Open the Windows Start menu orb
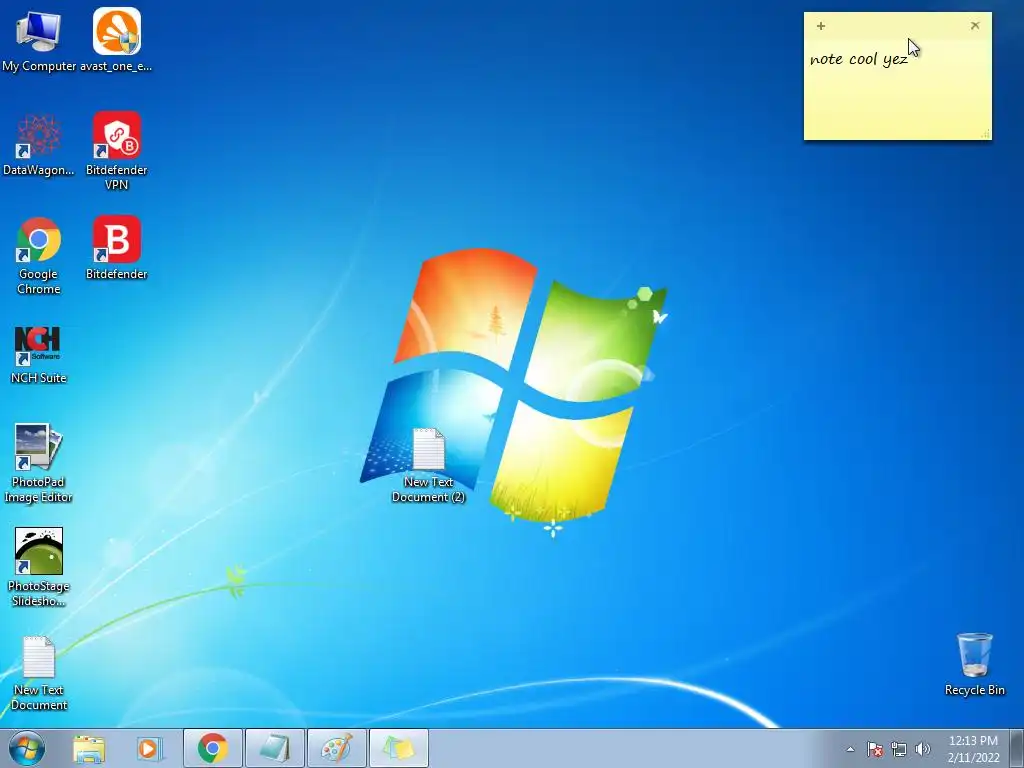Screen dimensions: 1024x768 point(27,748)
